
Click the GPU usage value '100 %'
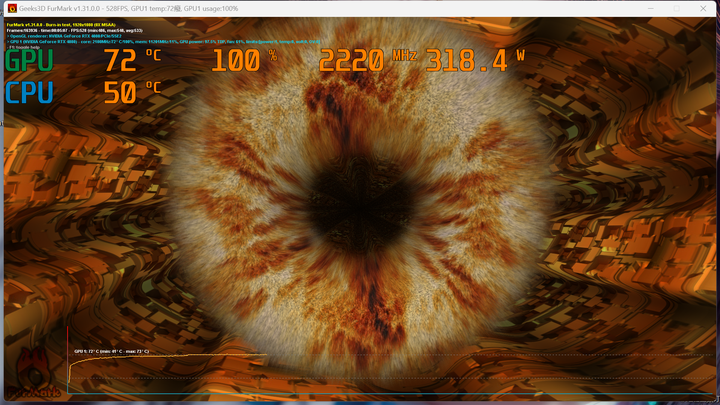pyautogui.click(x=244, y=60)
